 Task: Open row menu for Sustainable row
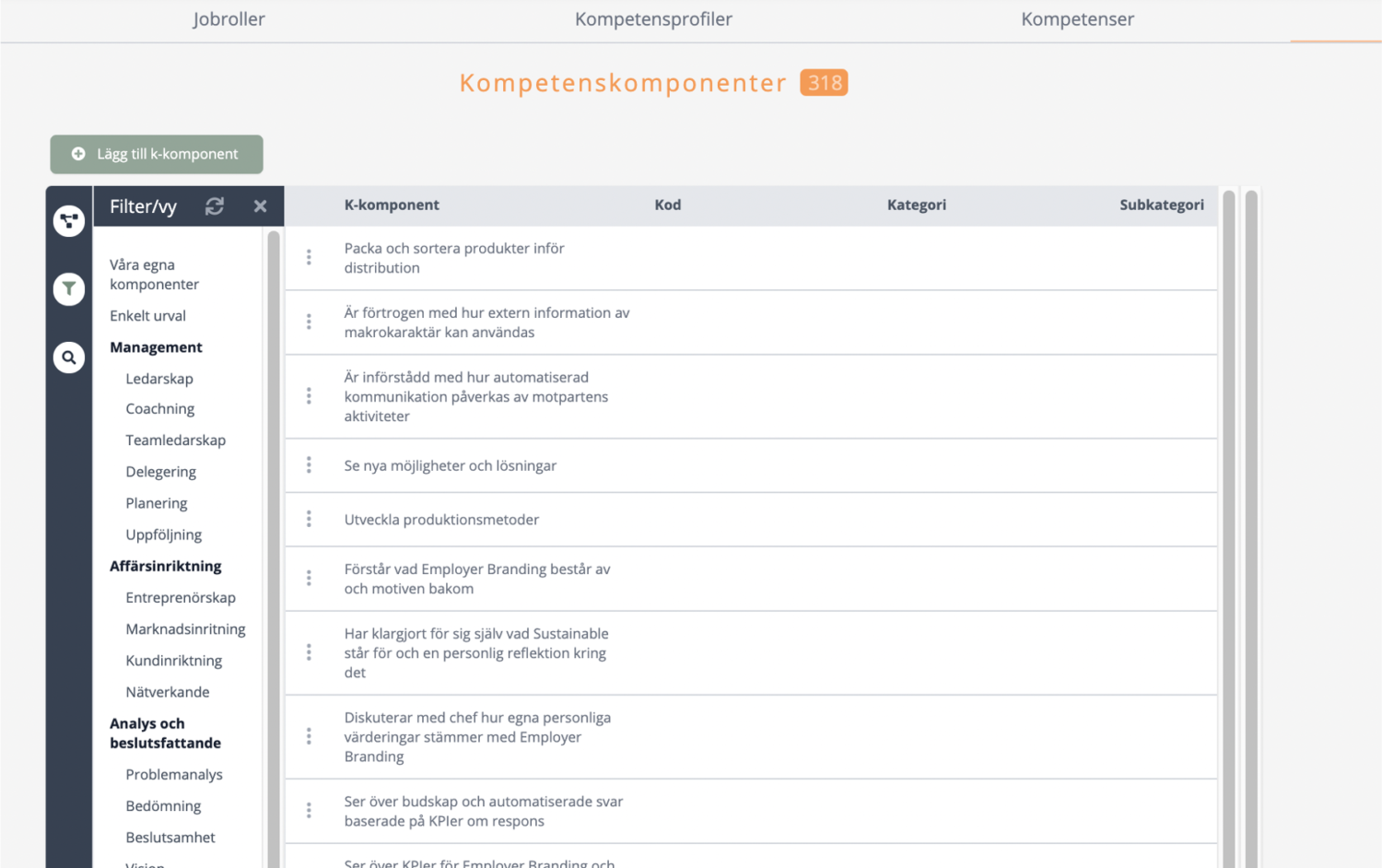[x=309, y=652]
